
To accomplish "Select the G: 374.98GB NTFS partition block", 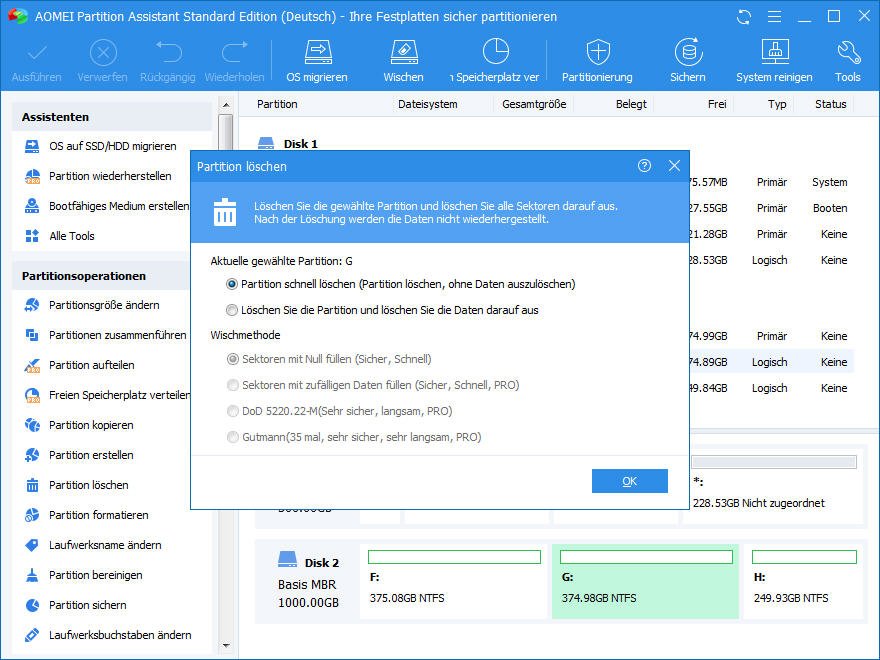I will click(x=645, y=581).
